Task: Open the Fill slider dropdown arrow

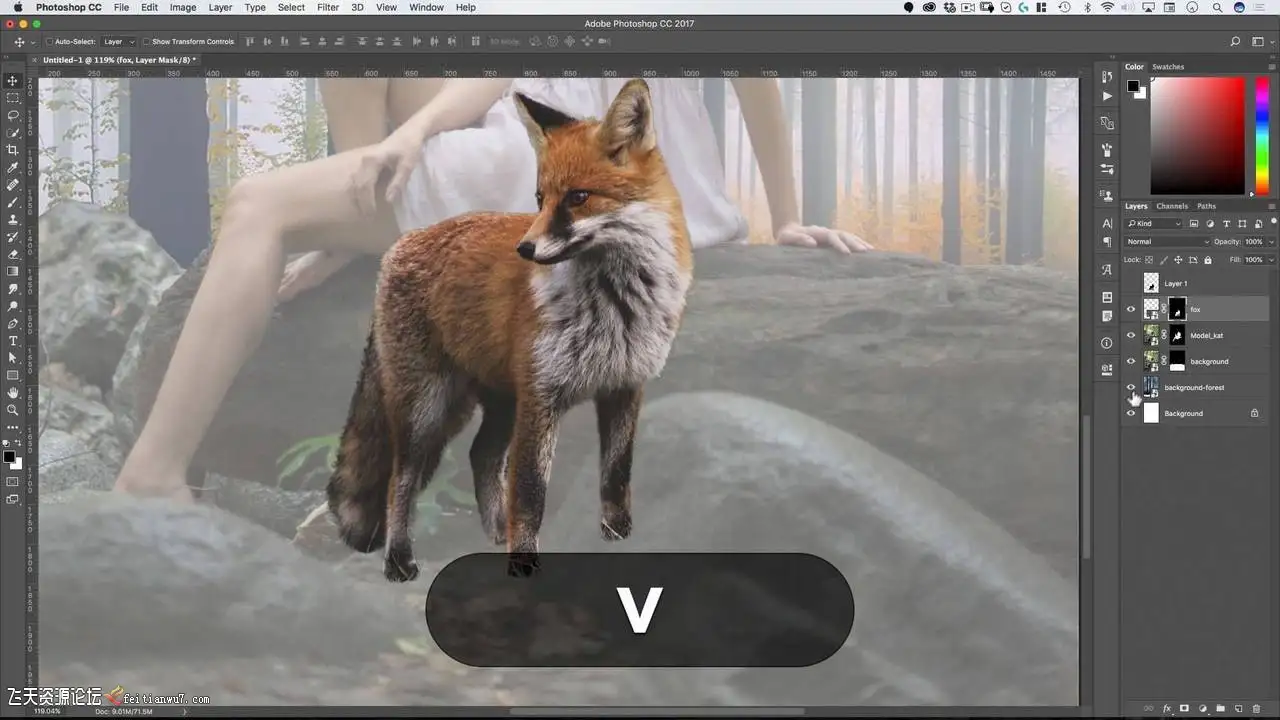Action: (x=1271, y=260)
